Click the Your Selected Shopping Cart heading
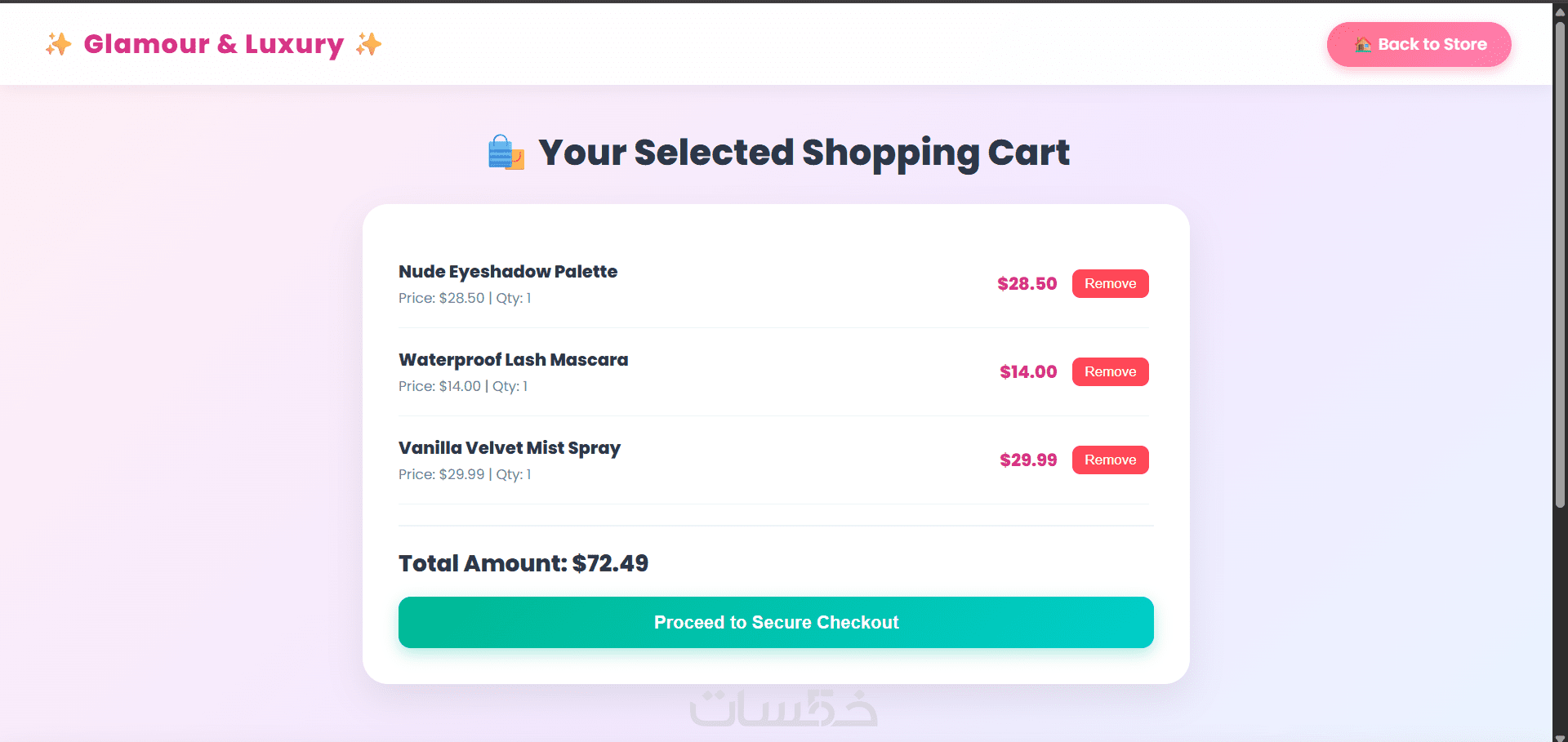The height and width of the screenshot is (742, 1568). [x=804, y=153]
